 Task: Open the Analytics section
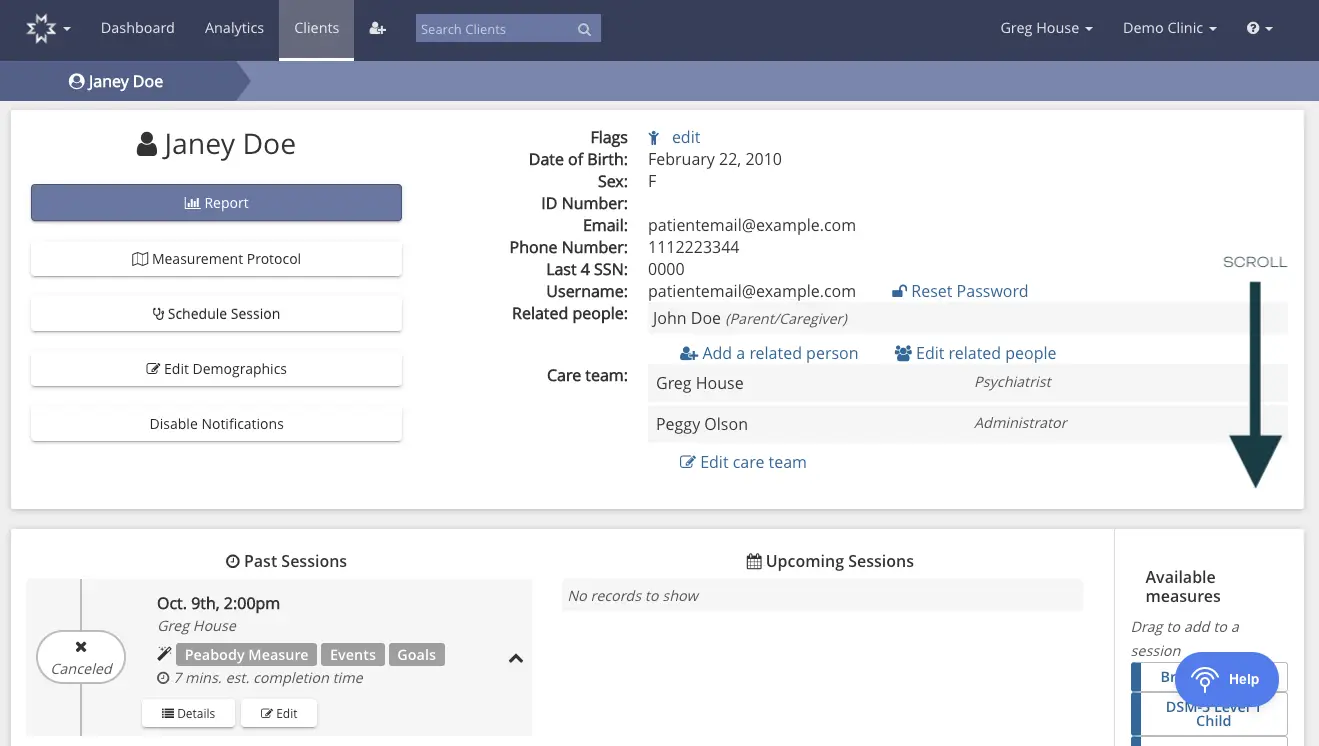click(x=234, y=28)
